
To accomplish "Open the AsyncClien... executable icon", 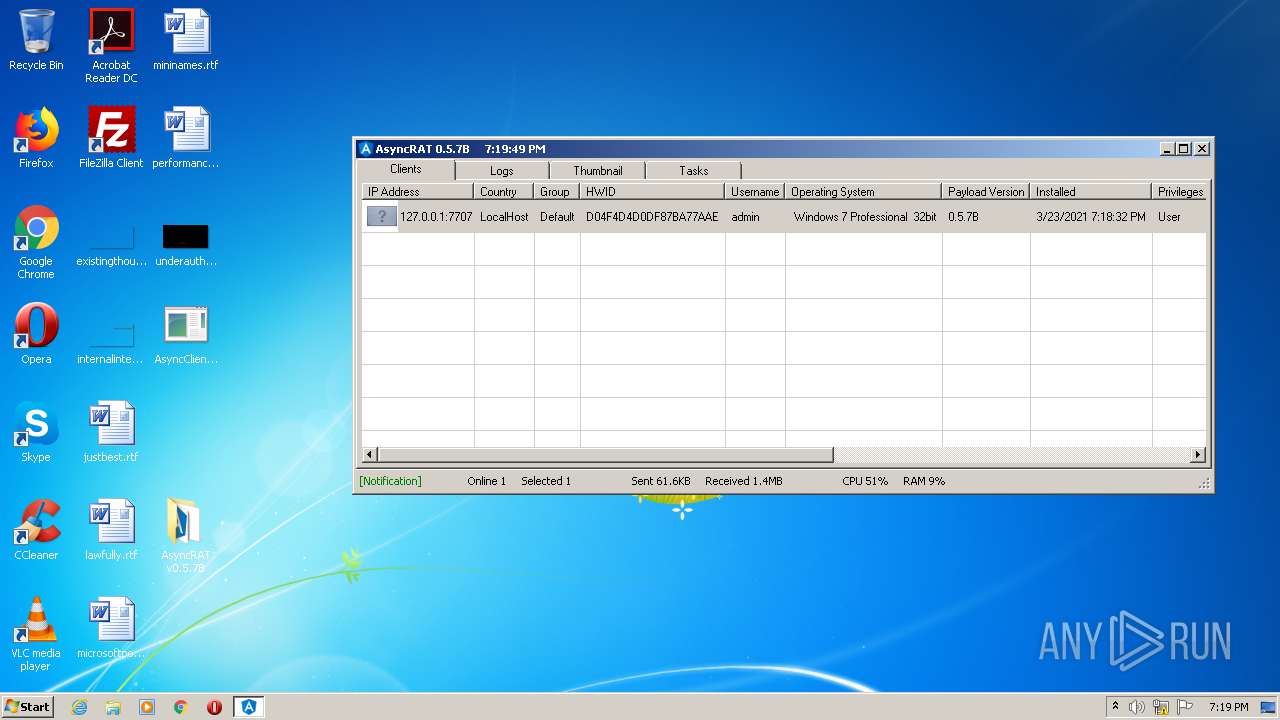I will (186, 334).
